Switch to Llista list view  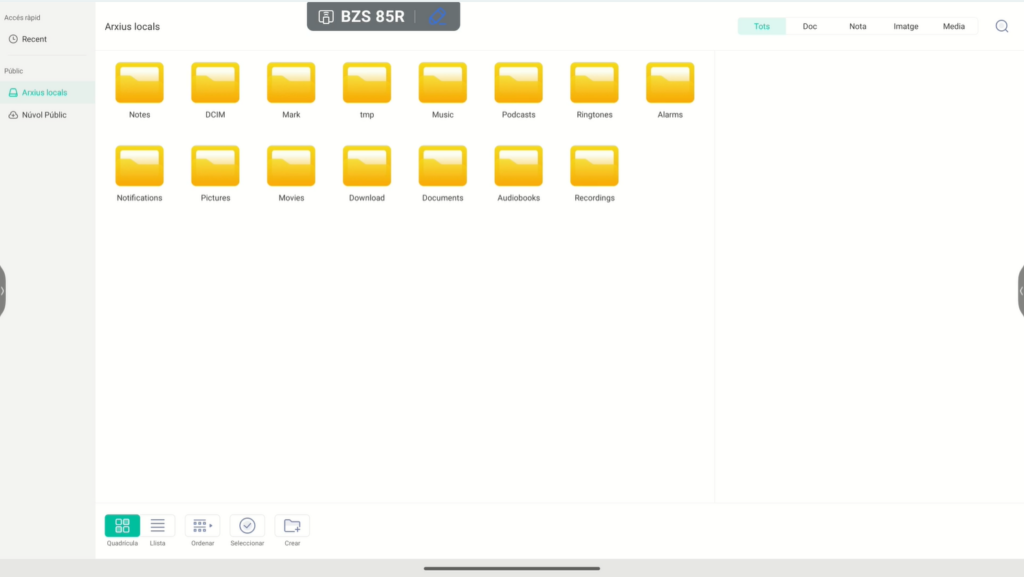click(x=158, y=526)
